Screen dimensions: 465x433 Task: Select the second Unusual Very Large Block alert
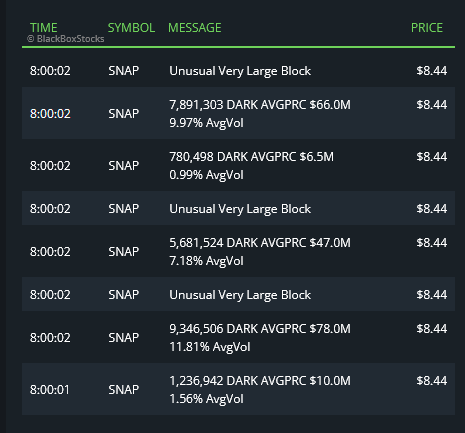(x=238, y=208)
